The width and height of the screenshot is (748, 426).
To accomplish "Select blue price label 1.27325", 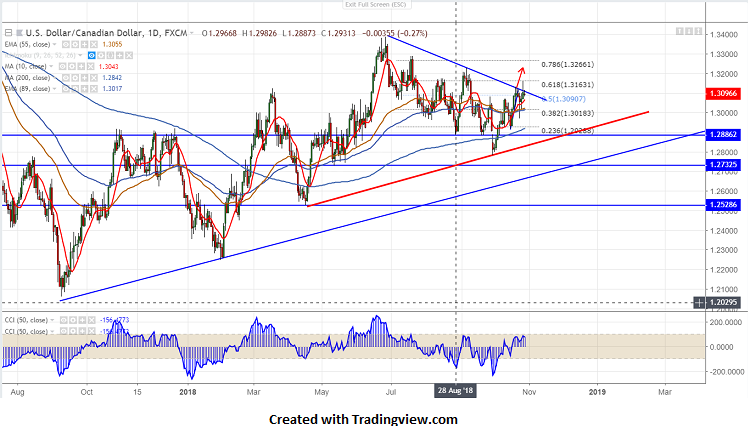I will click(723, 165).
